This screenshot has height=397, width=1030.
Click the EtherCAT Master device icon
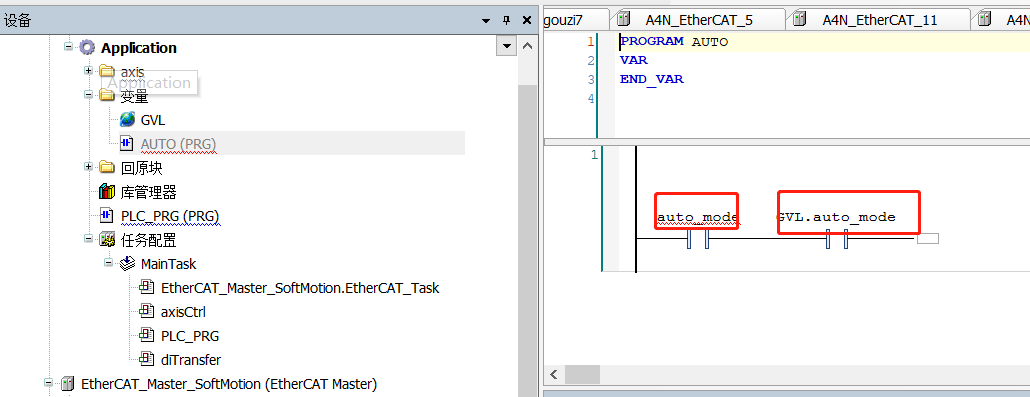(68, 384)
